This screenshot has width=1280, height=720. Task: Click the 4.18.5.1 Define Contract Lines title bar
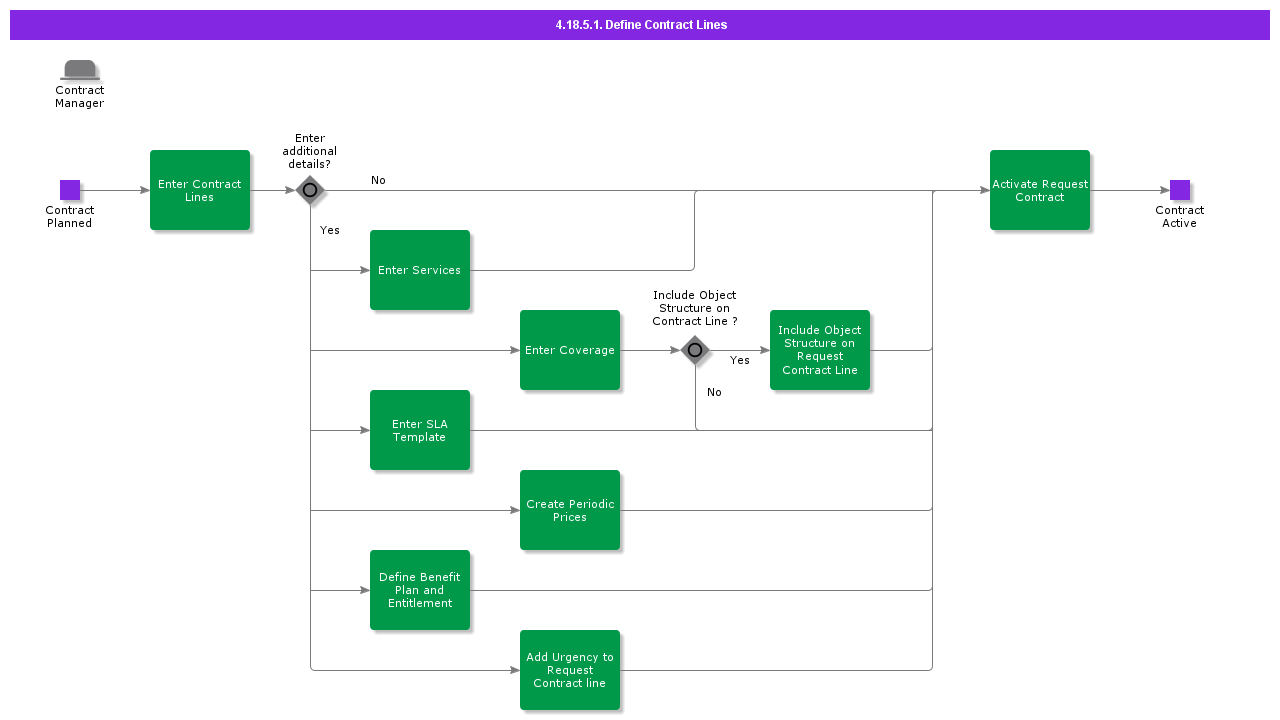click(x=640, y=24)
